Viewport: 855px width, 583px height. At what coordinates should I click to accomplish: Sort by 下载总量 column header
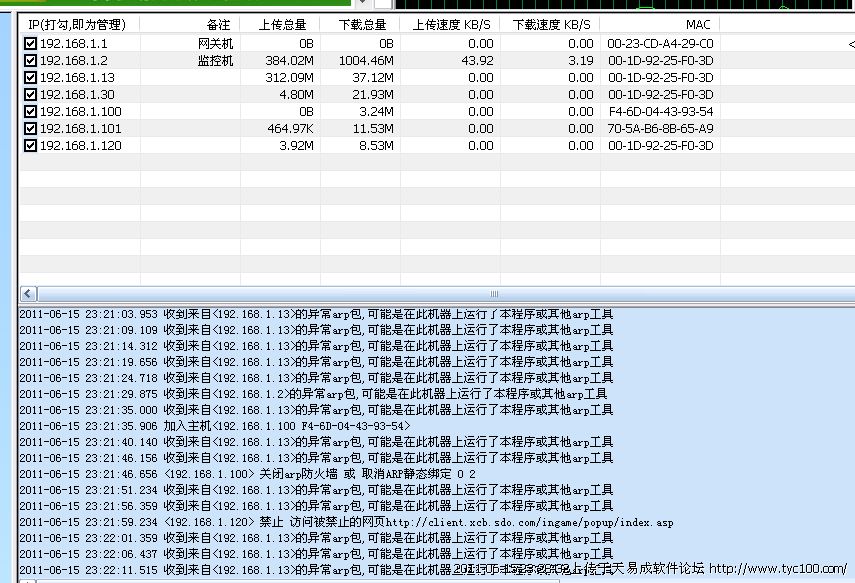click(x=362, y=24)
